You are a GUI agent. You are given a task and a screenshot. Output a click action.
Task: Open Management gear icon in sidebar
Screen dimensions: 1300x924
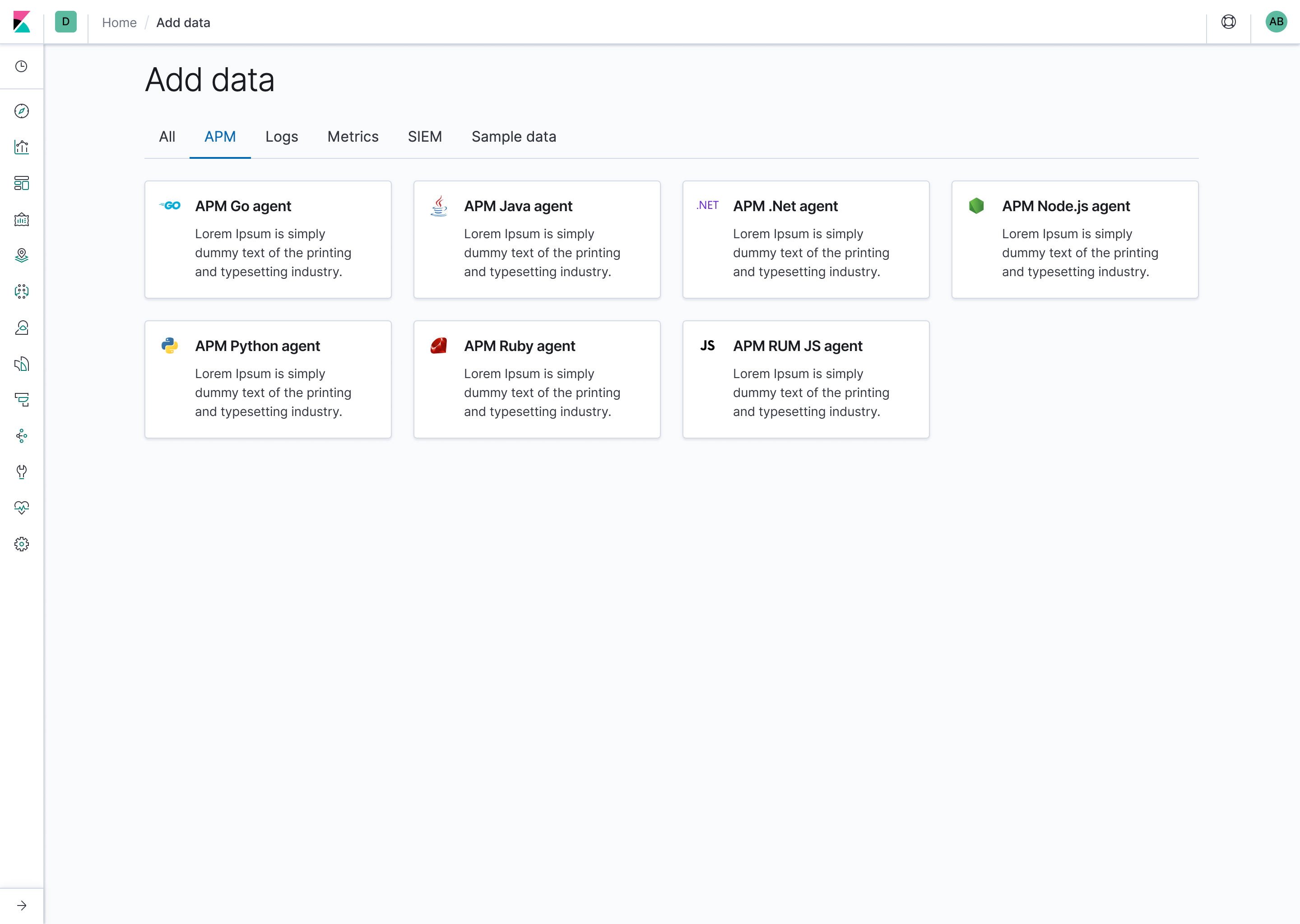point(22,545)
